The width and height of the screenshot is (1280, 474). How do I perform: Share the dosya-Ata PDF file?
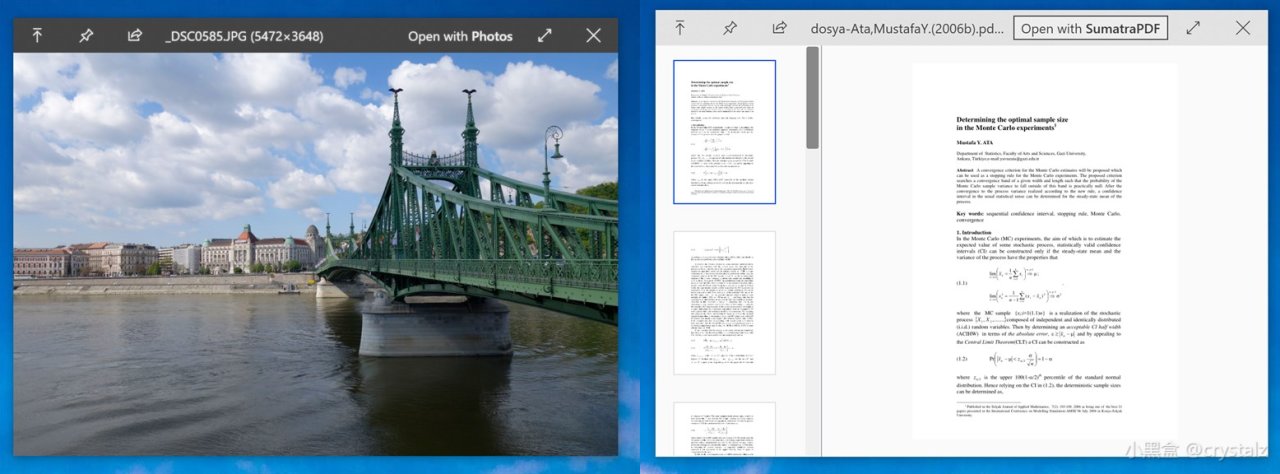779,28
